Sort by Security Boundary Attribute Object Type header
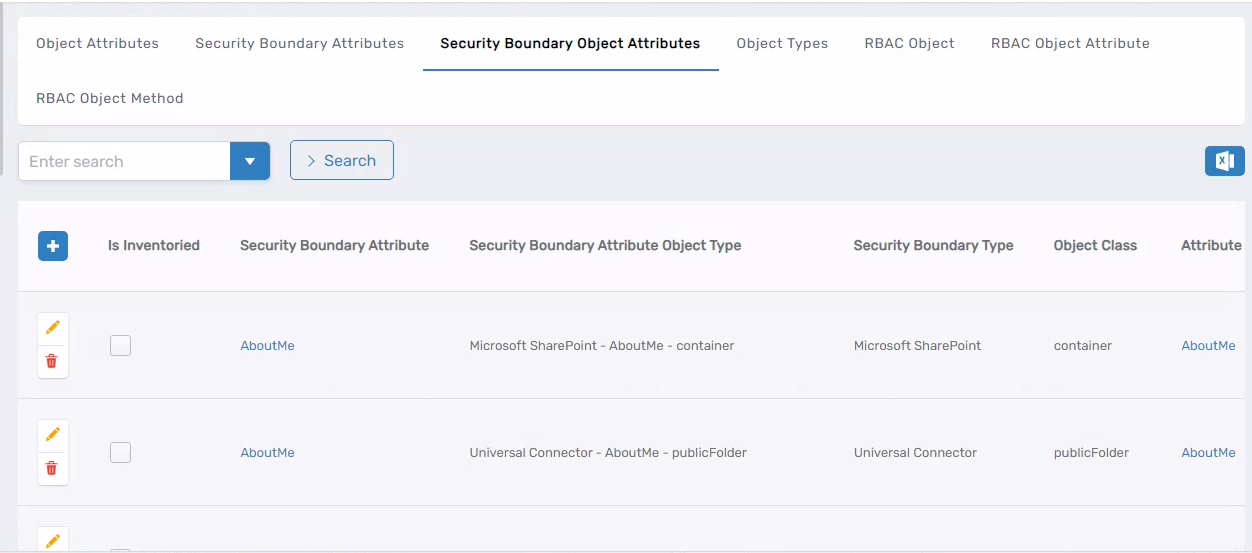 point(605,245)
